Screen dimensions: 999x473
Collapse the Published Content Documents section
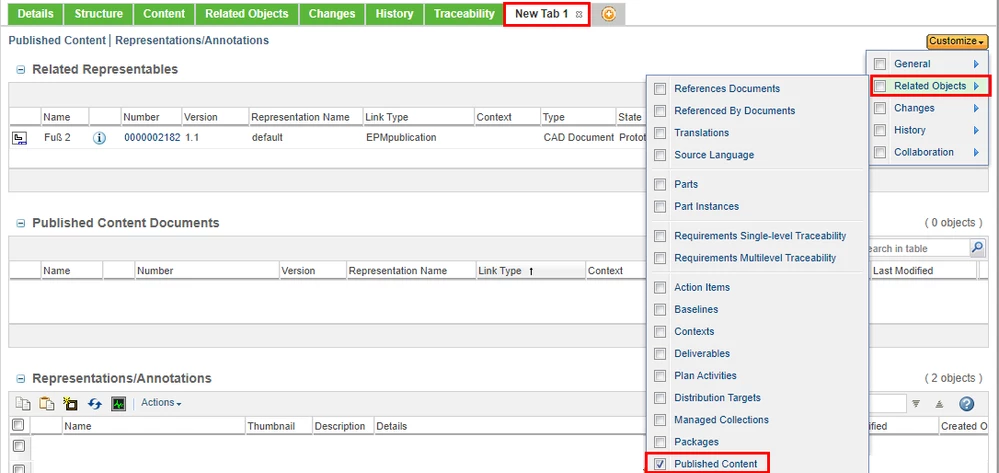20,223
